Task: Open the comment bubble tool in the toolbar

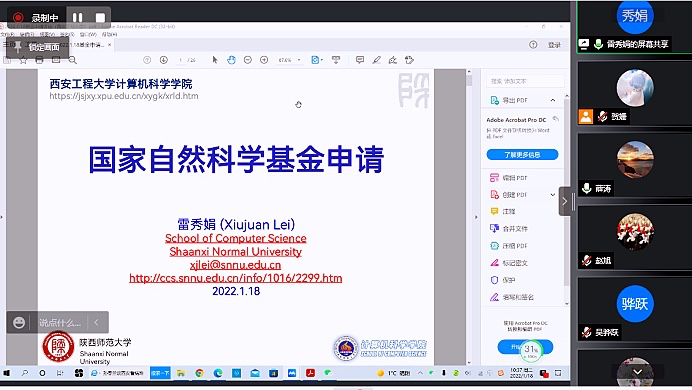Action: (x=360, y=60)
